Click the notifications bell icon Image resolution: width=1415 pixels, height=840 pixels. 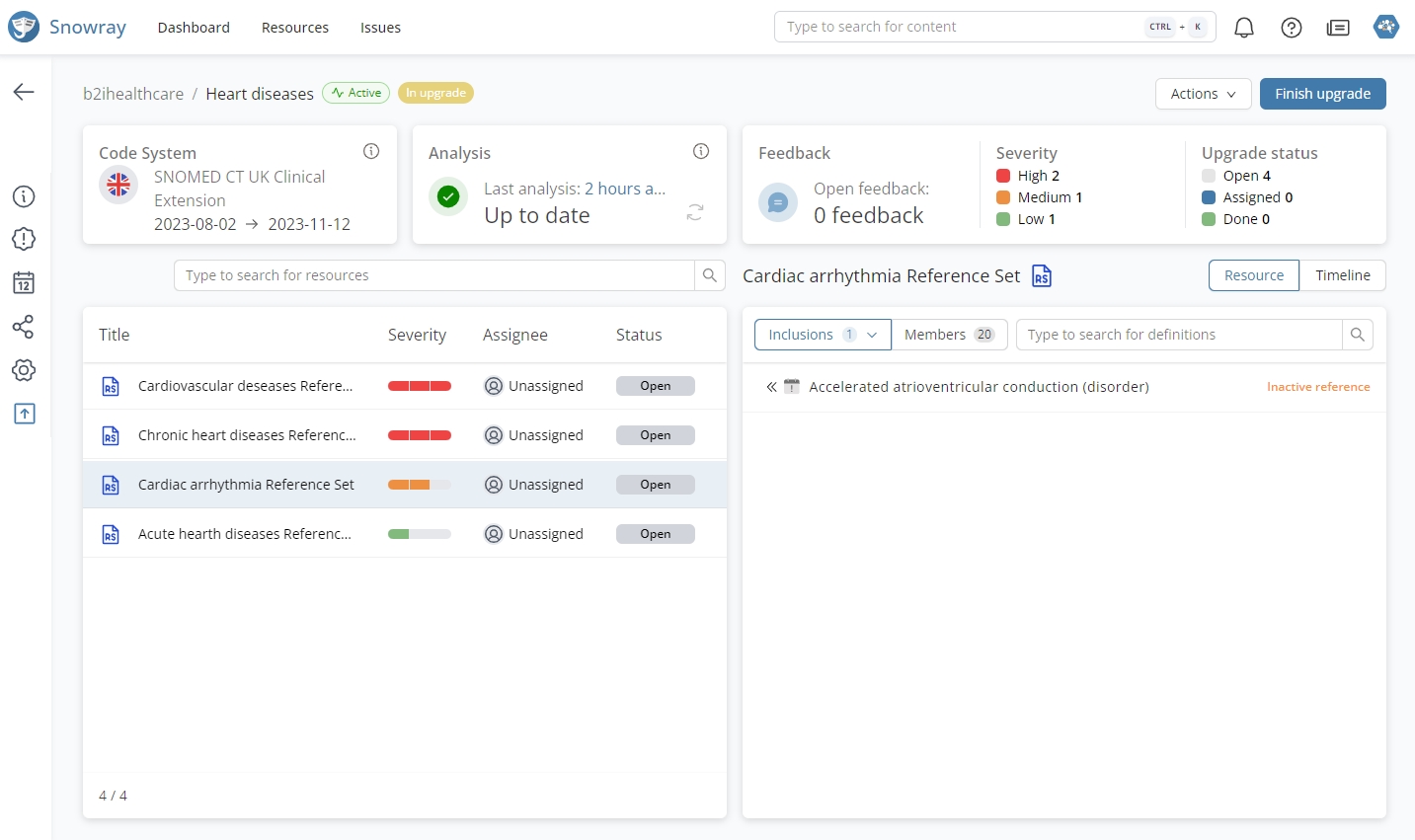coord(1244,28)
